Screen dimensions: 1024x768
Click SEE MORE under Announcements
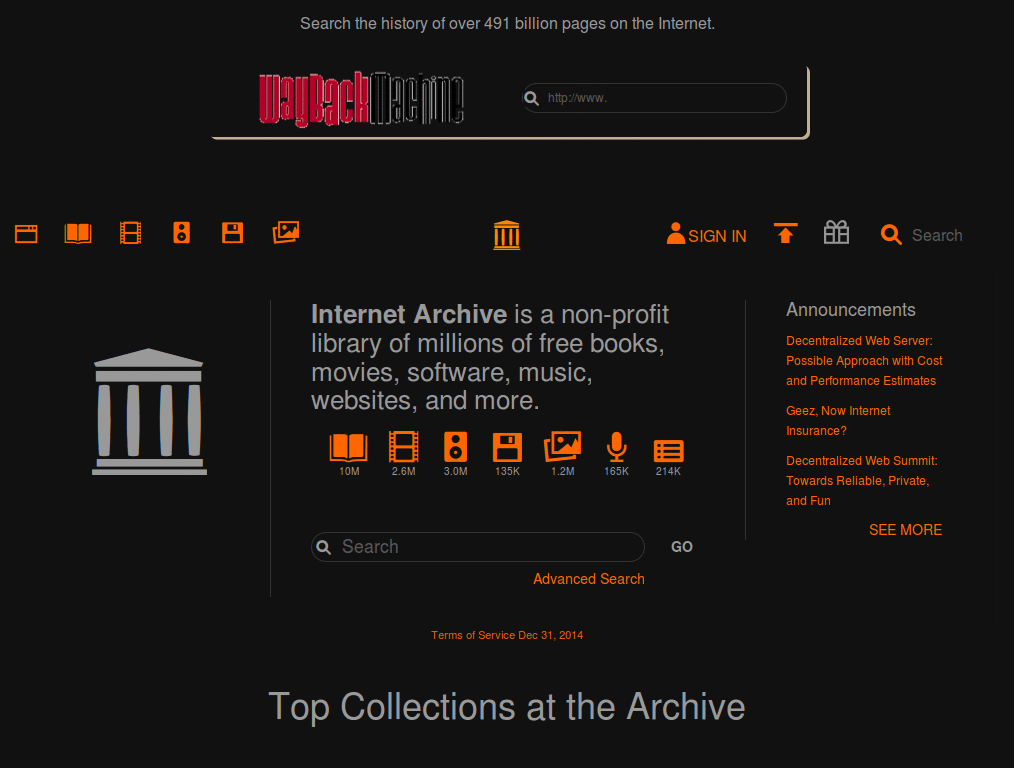pyautogui.click(x=905, y=529)
